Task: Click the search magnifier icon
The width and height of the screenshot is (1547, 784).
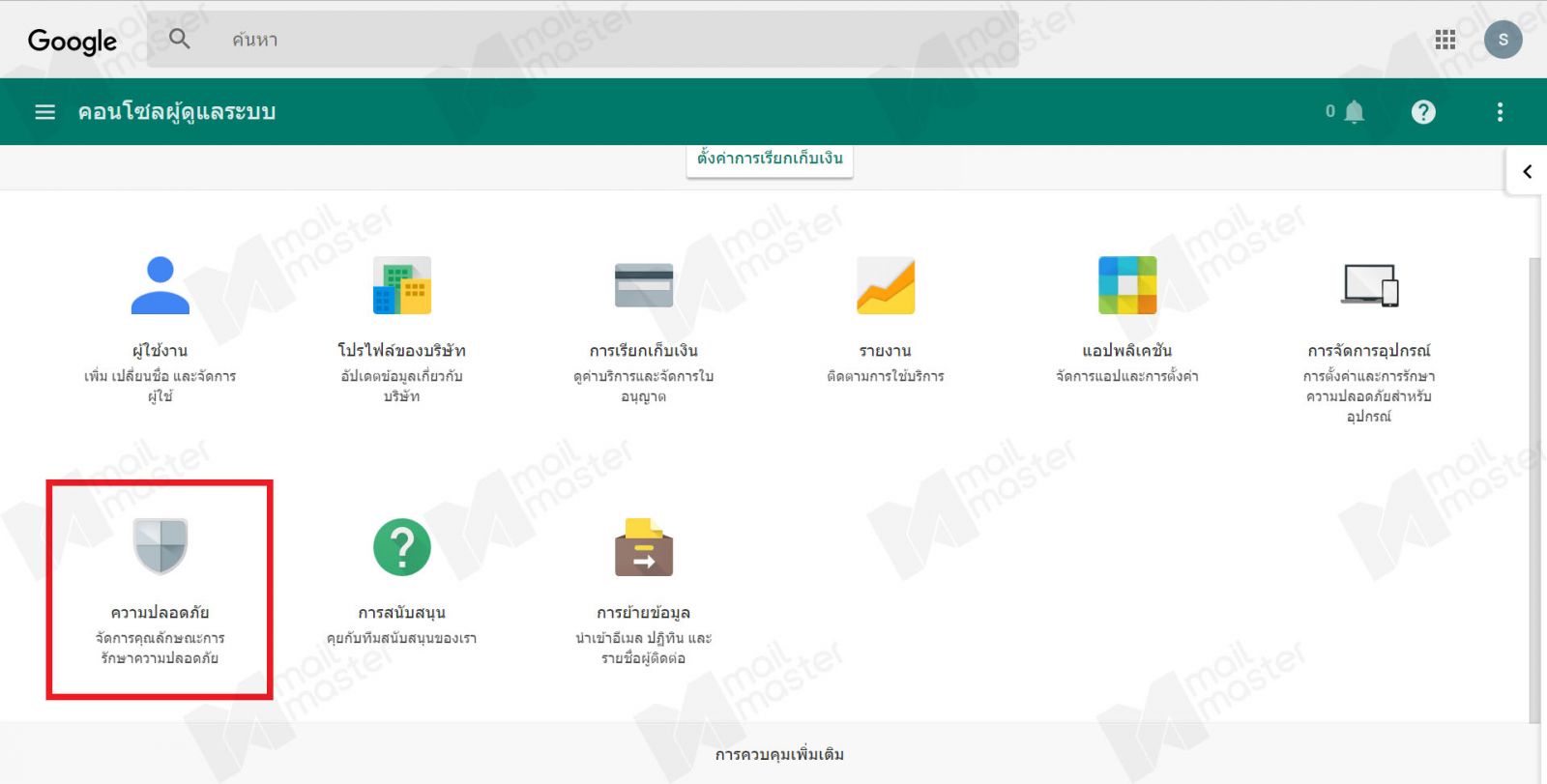Action: click(x=180, y=39)
